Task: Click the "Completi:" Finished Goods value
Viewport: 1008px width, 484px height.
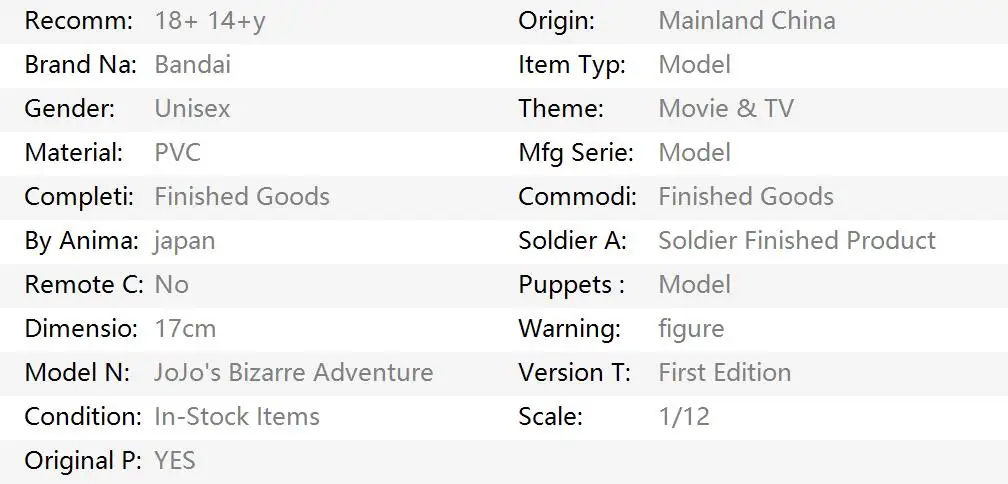Action: (241, 197)
